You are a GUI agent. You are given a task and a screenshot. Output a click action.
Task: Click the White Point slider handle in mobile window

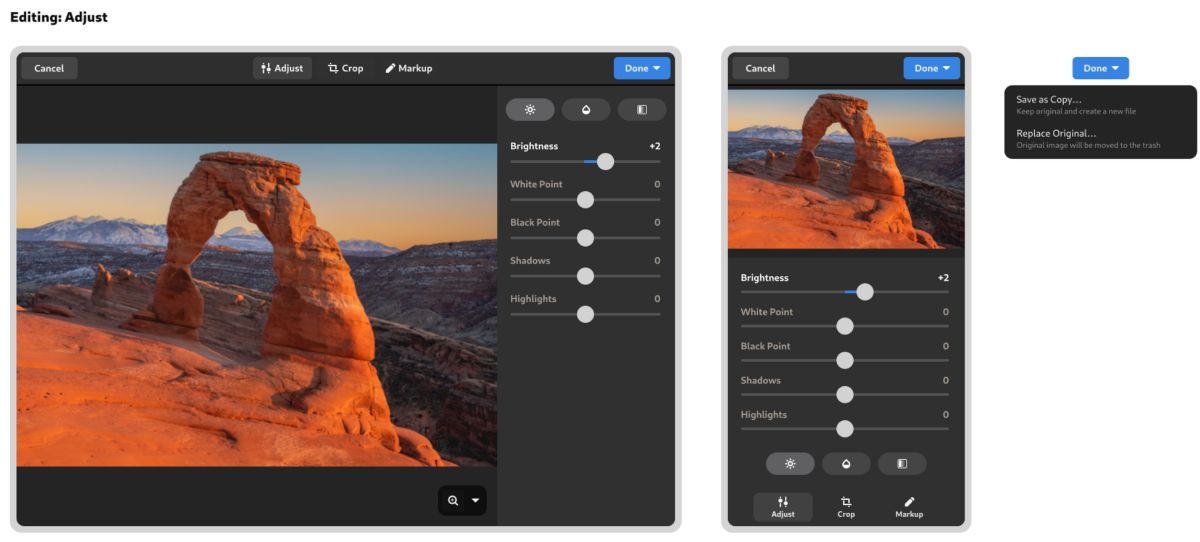[x=845, y=326]
